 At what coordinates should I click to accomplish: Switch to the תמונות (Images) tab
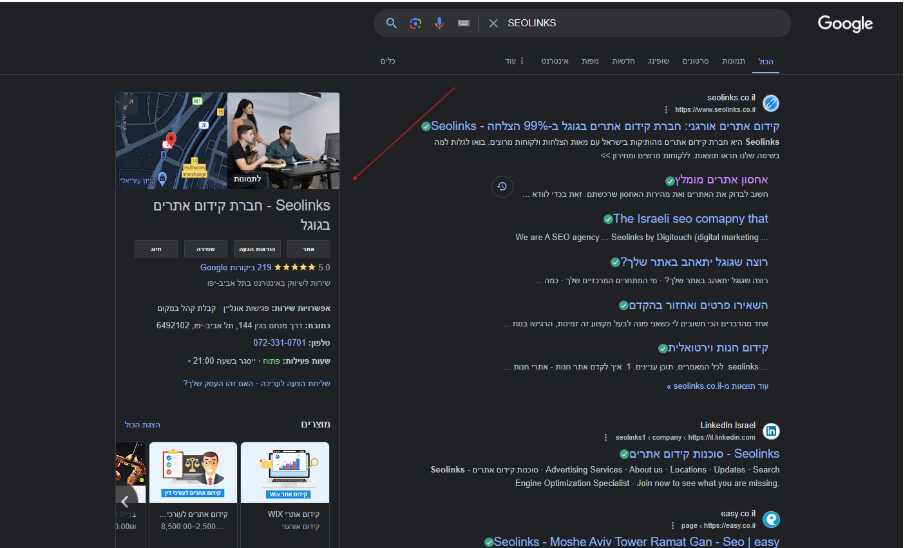[733, 61]
